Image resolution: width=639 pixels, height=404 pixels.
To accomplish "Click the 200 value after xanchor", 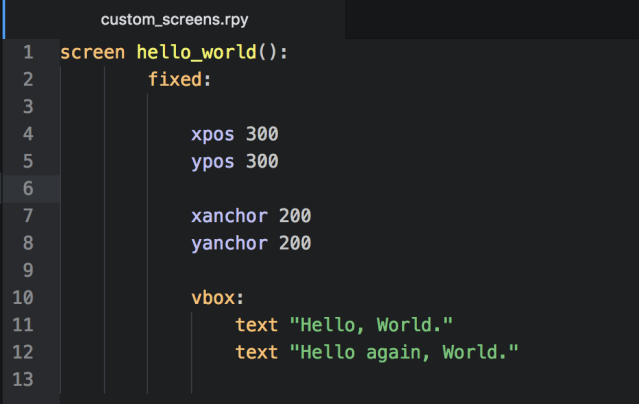I will coord(295,215).
